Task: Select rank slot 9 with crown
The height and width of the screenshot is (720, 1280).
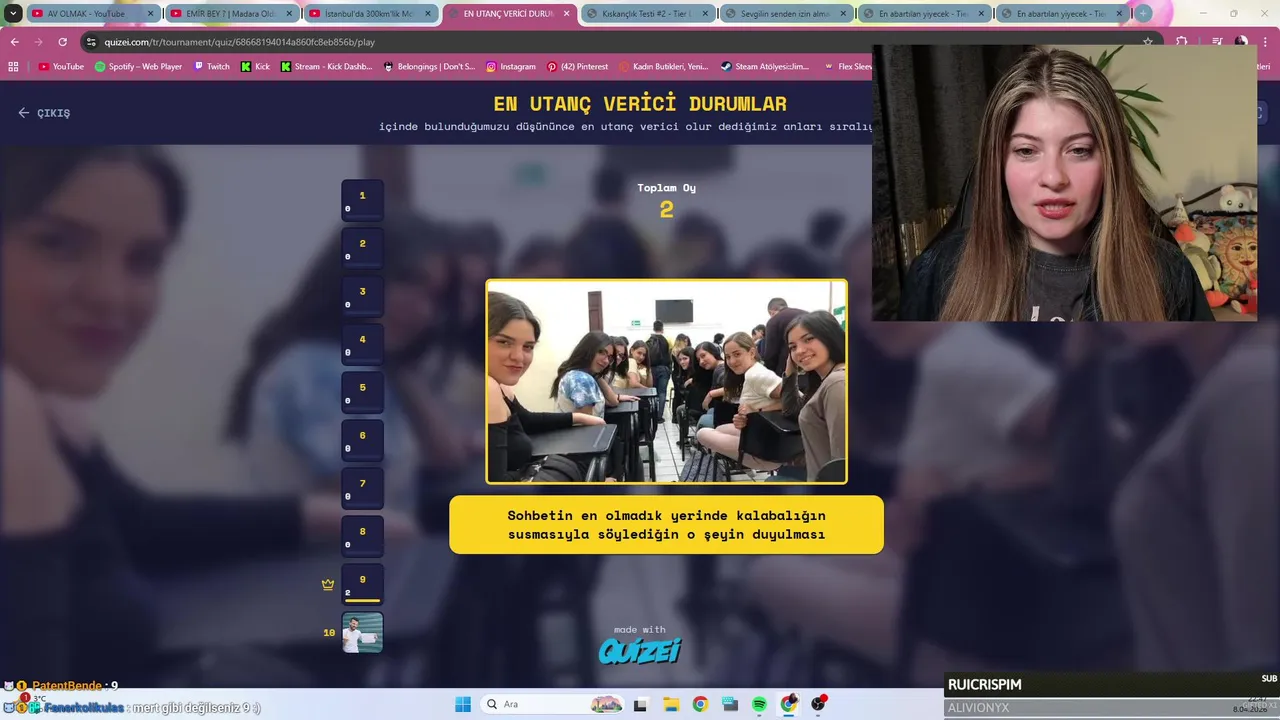Action: [362, 585]
